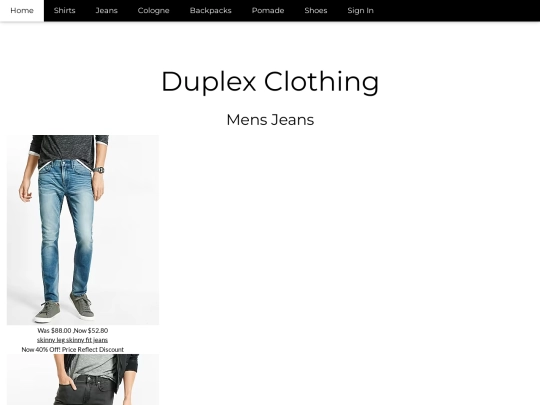Click the gray sneakers in first photo
Screen dimensions: 540x405
tap(65, 307)
